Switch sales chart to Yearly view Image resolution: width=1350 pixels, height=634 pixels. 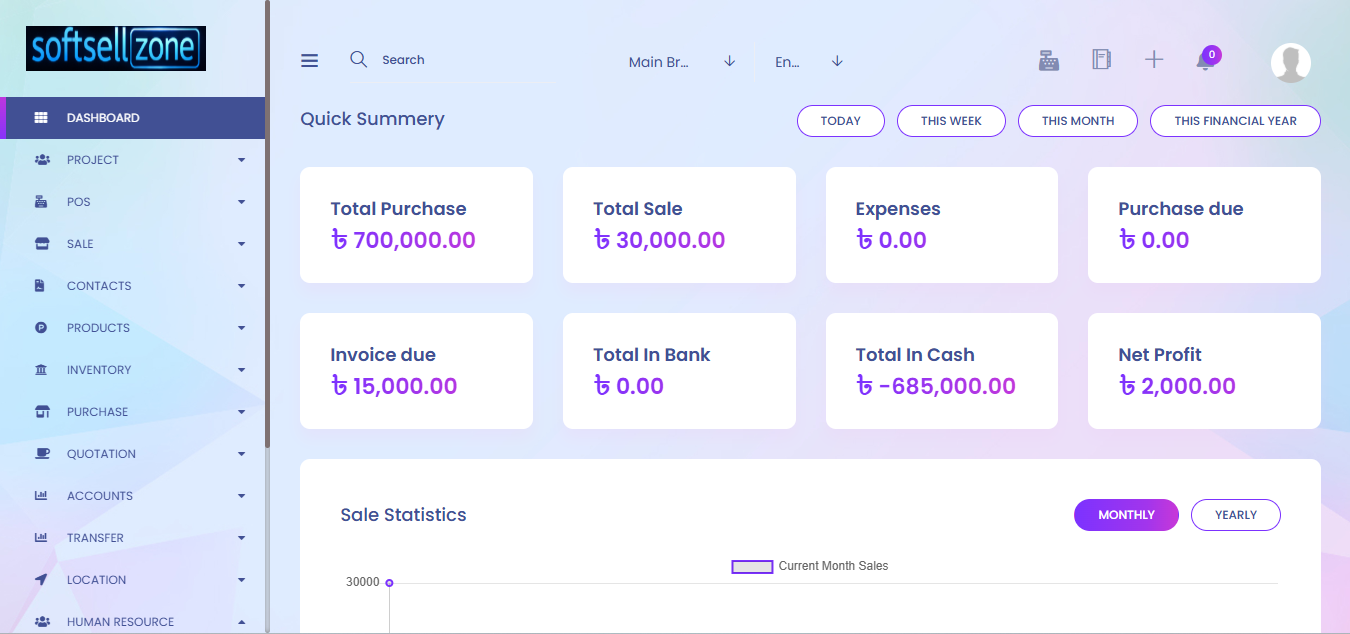(x=1235, y=515)
